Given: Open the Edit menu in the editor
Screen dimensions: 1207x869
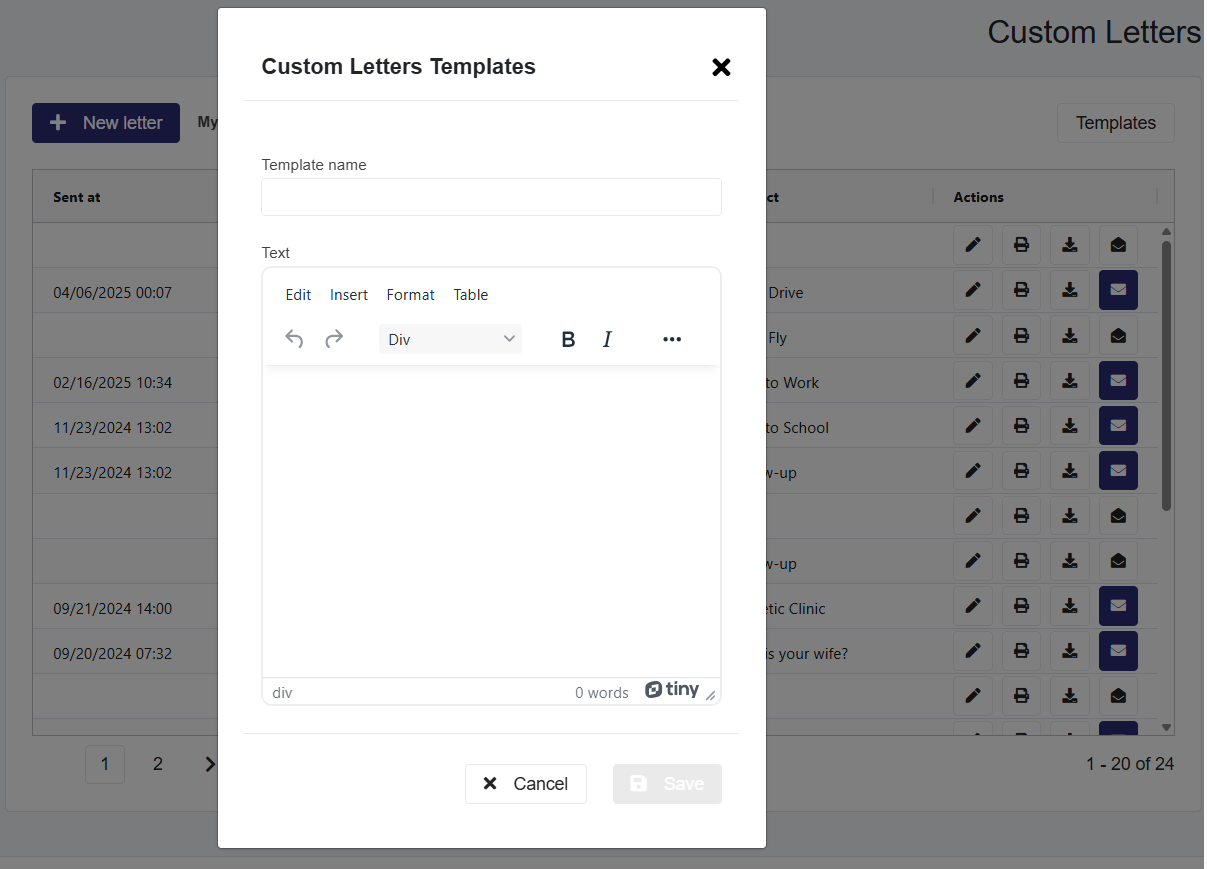Looking at the screenshot, I should pos(298,295).
